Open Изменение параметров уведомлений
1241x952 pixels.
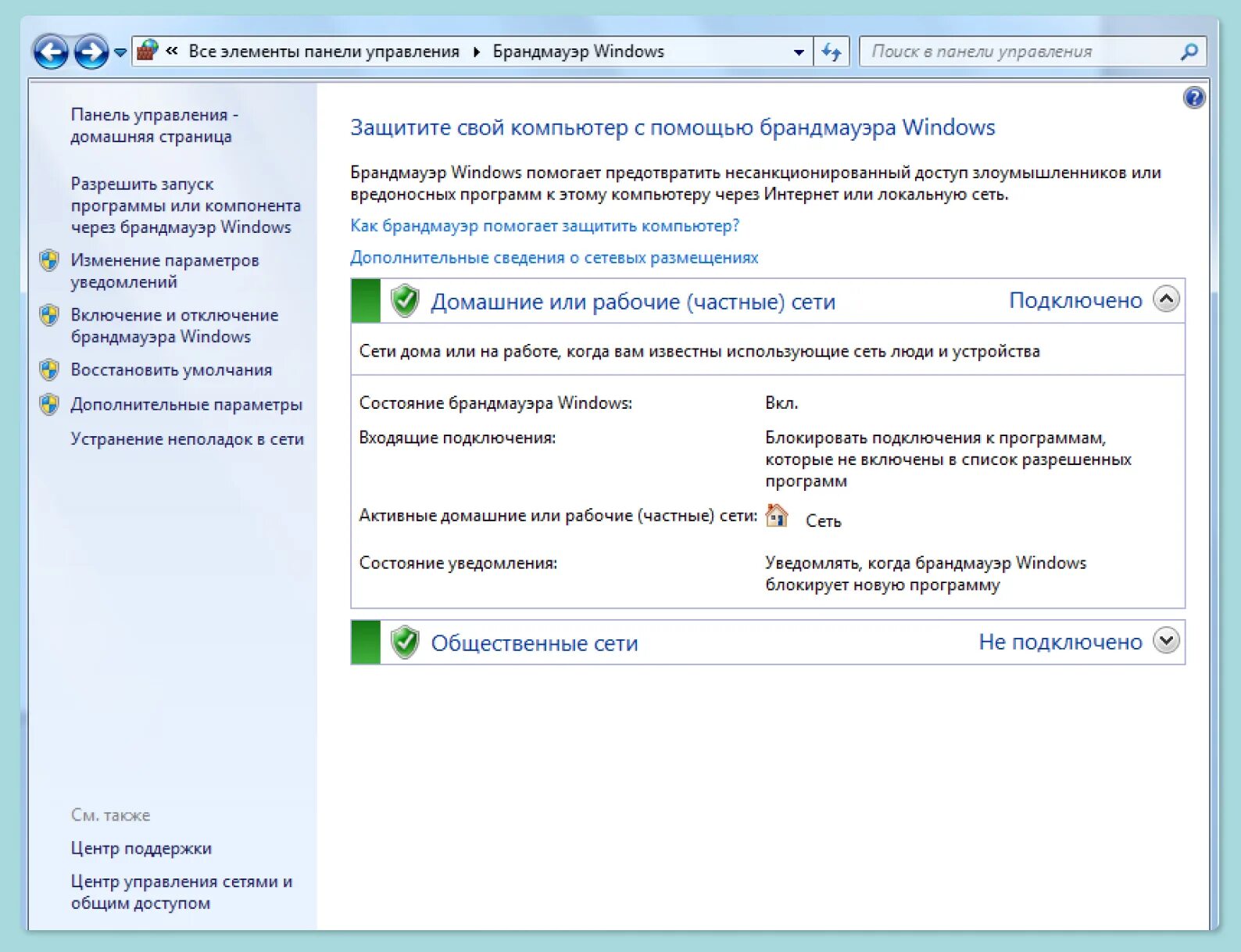pos(165,270)
